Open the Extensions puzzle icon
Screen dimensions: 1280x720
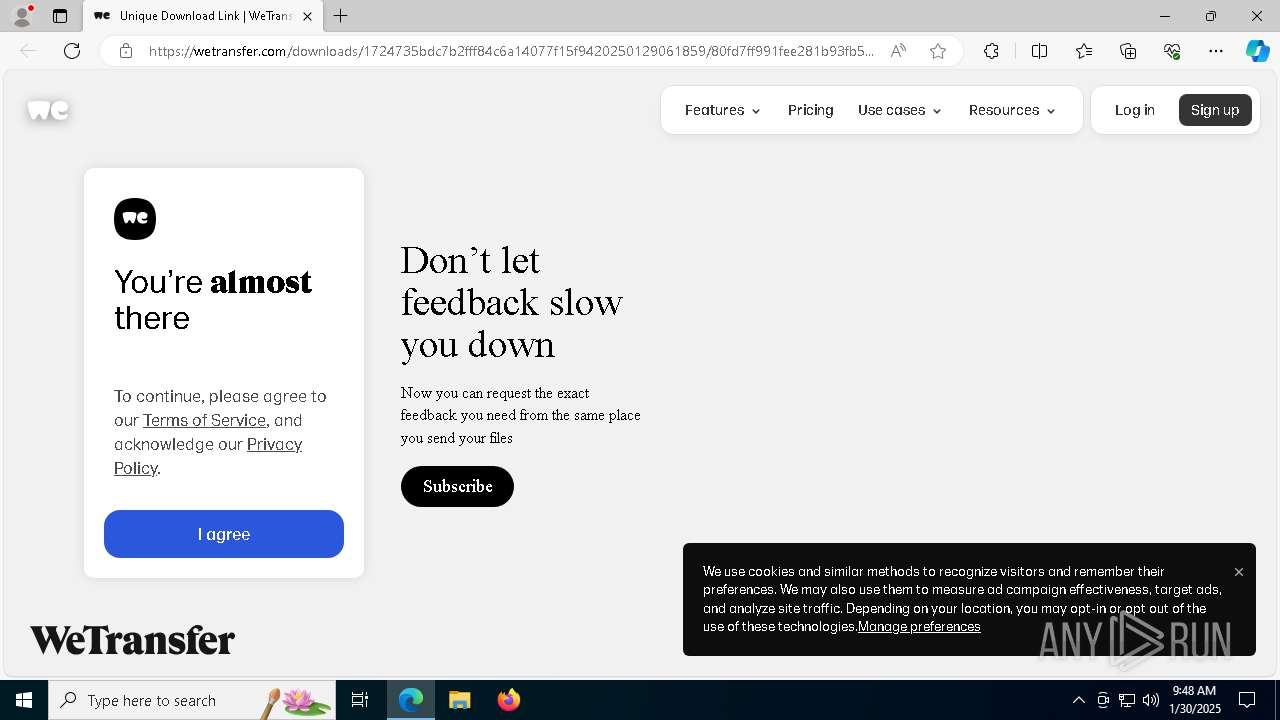[x=991, y=51]
